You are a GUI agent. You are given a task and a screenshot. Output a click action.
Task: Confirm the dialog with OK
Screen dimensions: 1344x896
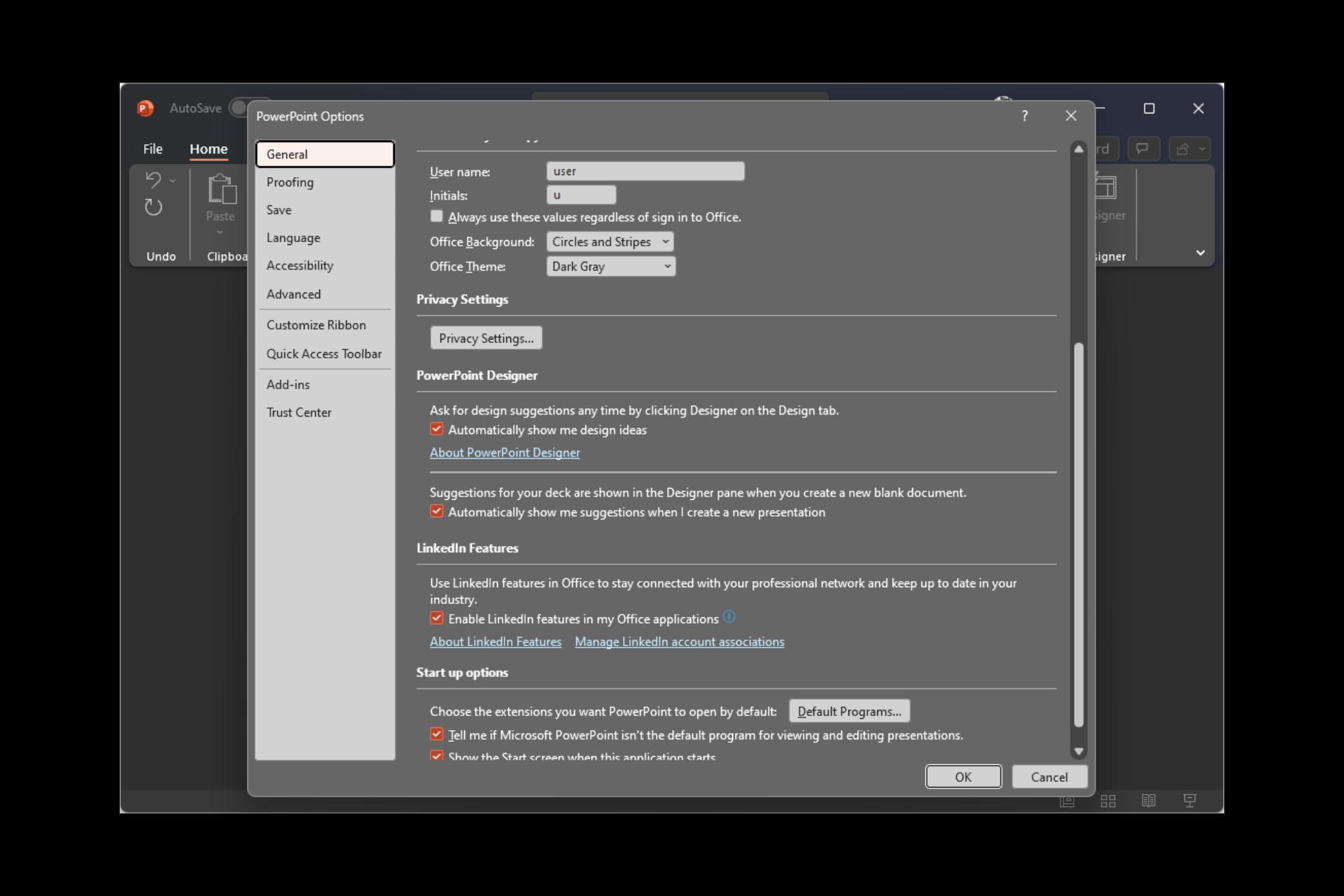963,777
